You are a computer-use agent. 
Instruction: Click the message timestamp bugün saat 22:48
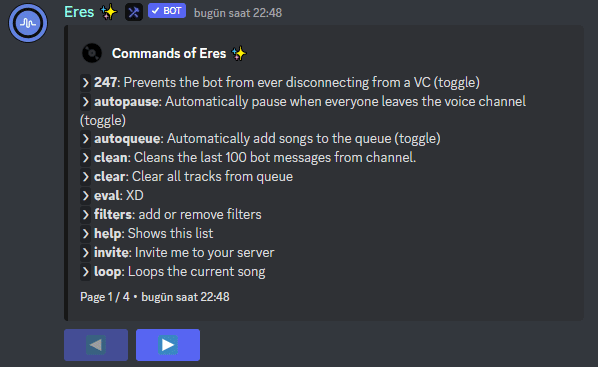pyautogui.click(x=238, y=13)
